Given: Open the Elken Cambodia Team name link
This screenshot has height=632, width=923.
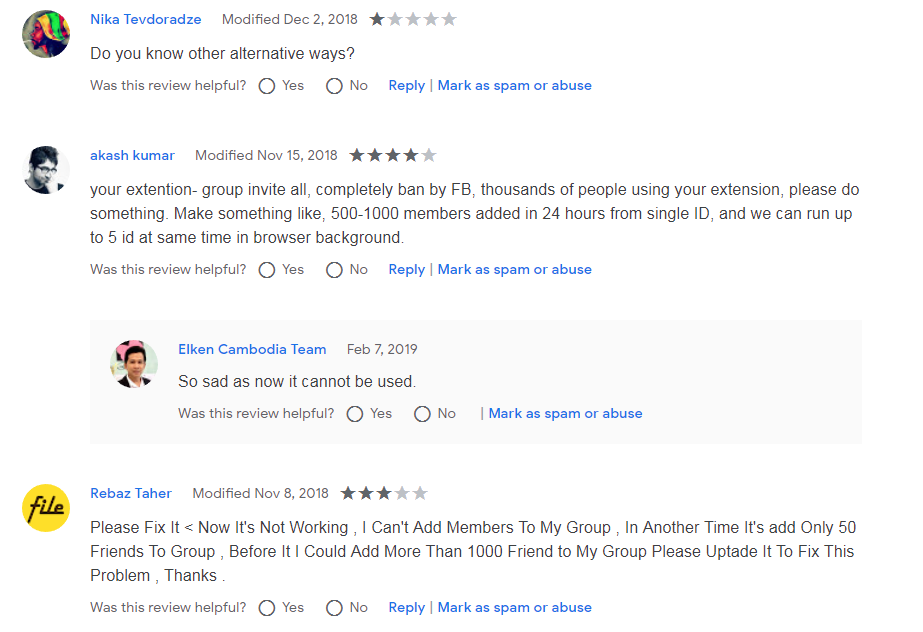Looking at the screenshot, I should pyautogui.click(x=252, y=349).
